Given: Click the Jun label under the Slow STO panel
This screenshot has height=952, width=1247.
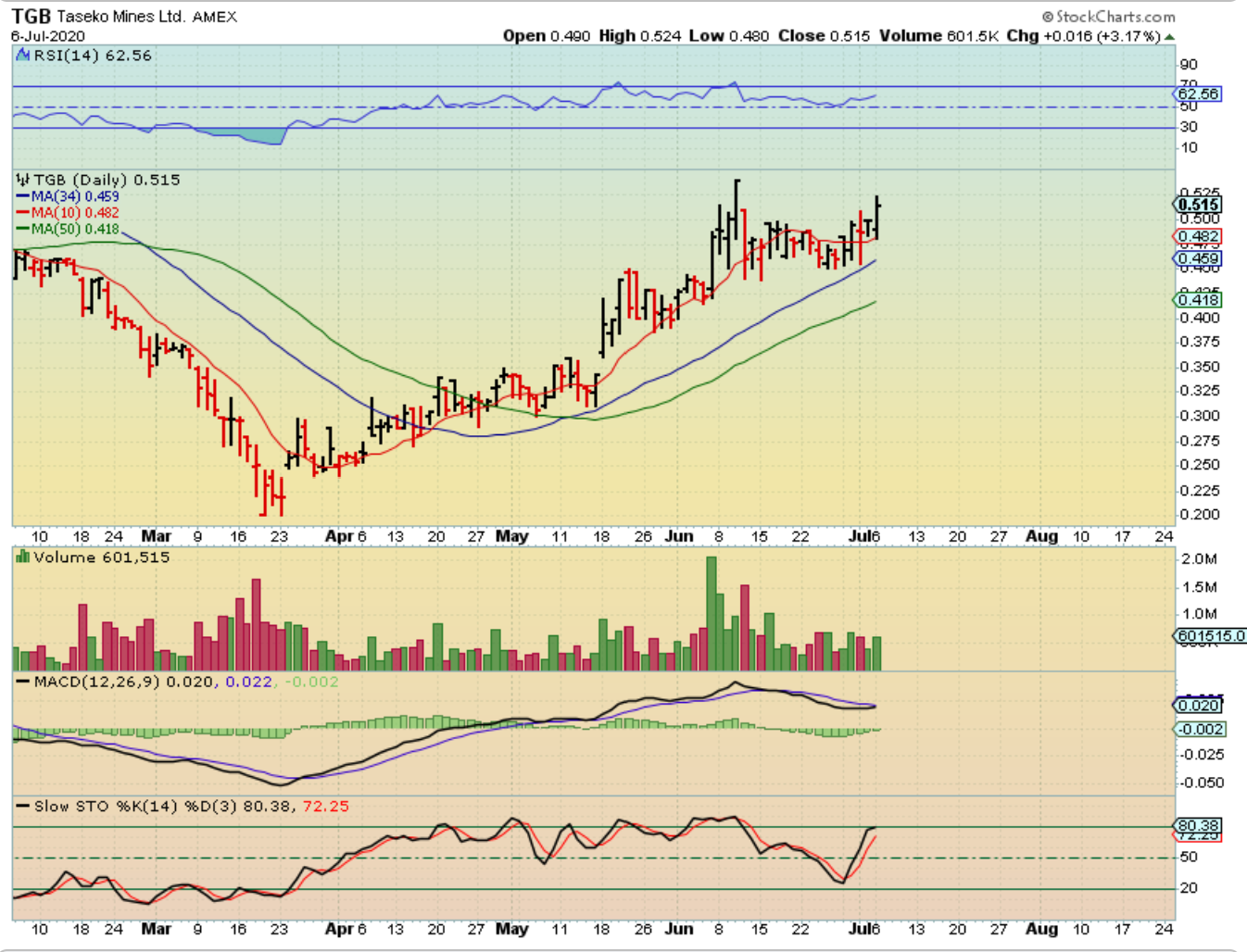Looking at the screenshot, I should pos(679,929).
